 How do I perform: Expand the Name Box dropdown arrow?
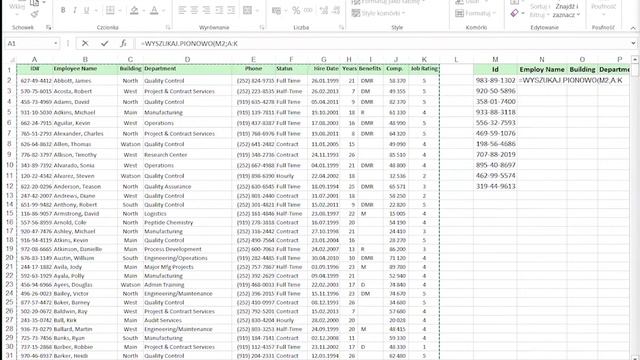click(56, 43)
